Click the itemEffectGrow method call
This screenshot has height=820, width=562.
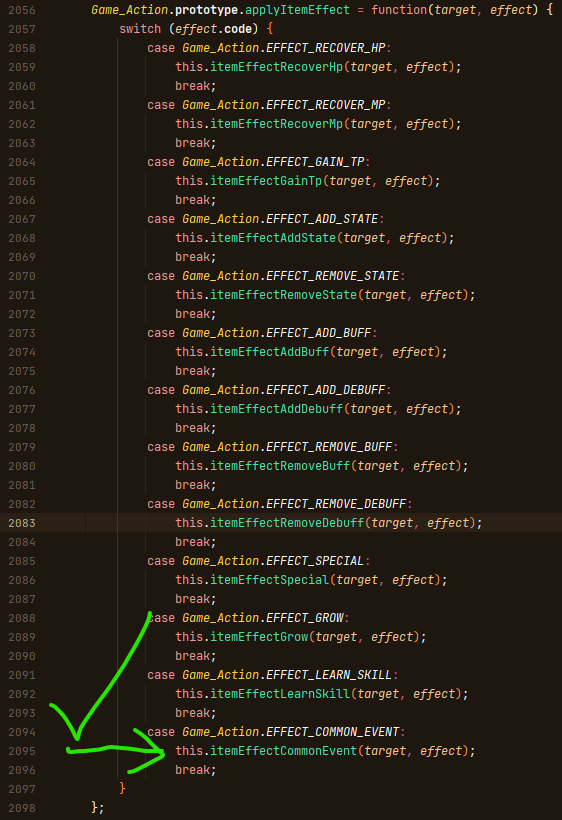tap(259, 637)
